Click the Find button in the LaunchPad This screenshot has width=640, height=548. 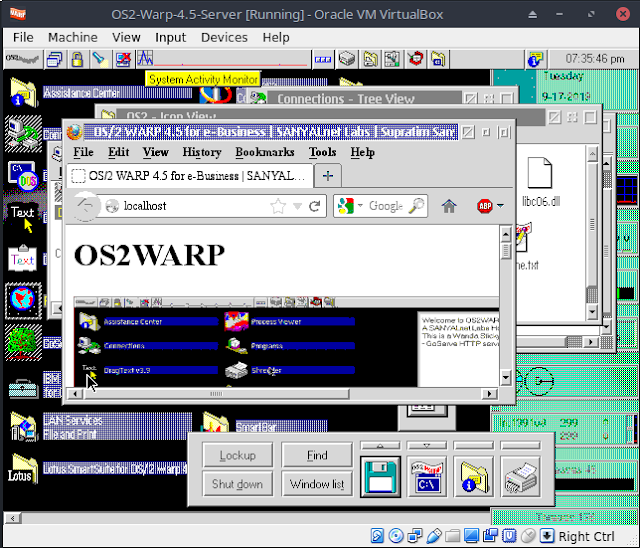[x=317, y=455]
